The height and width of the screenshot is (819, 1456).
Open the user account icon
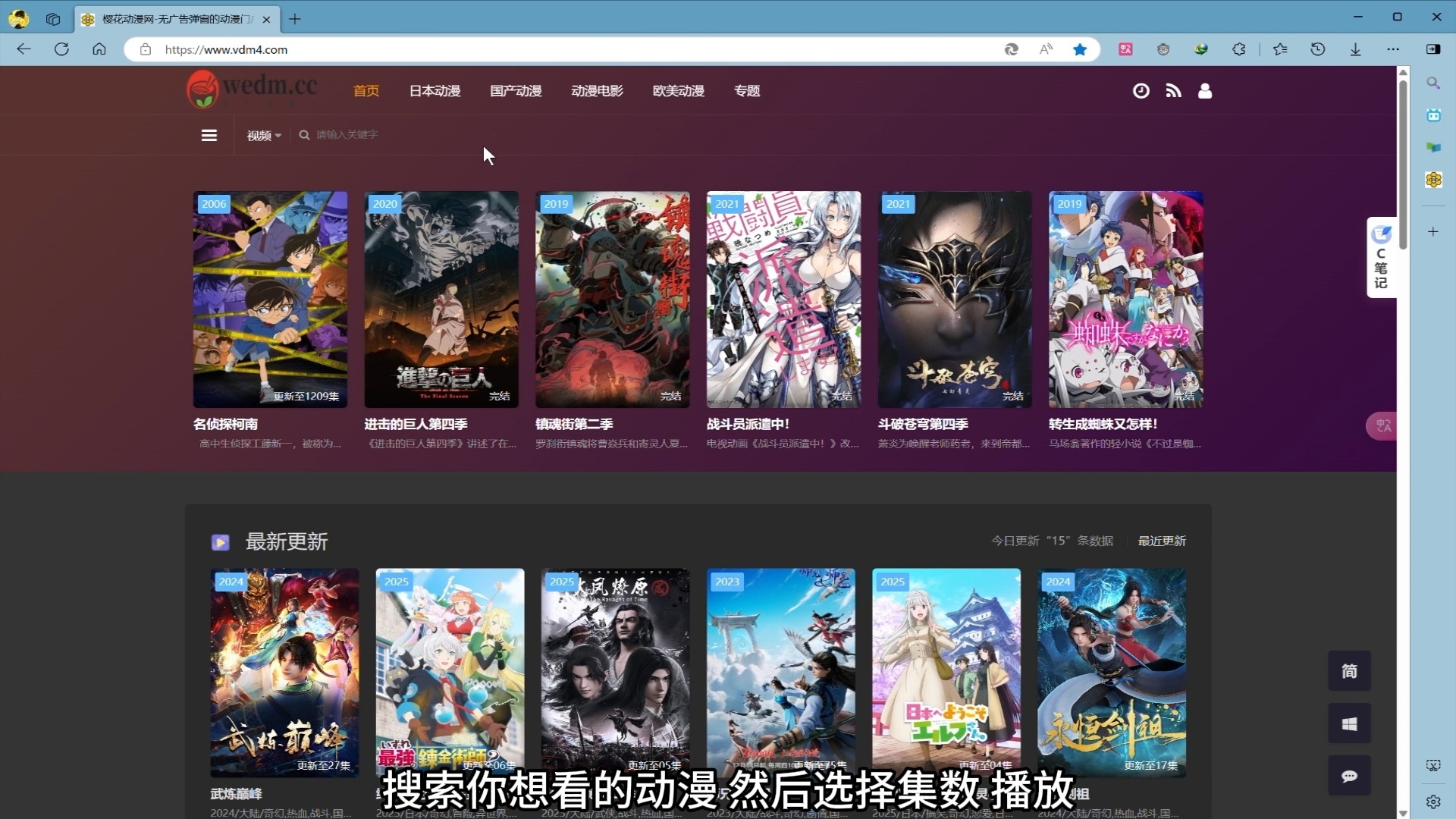click(1205, 91)
